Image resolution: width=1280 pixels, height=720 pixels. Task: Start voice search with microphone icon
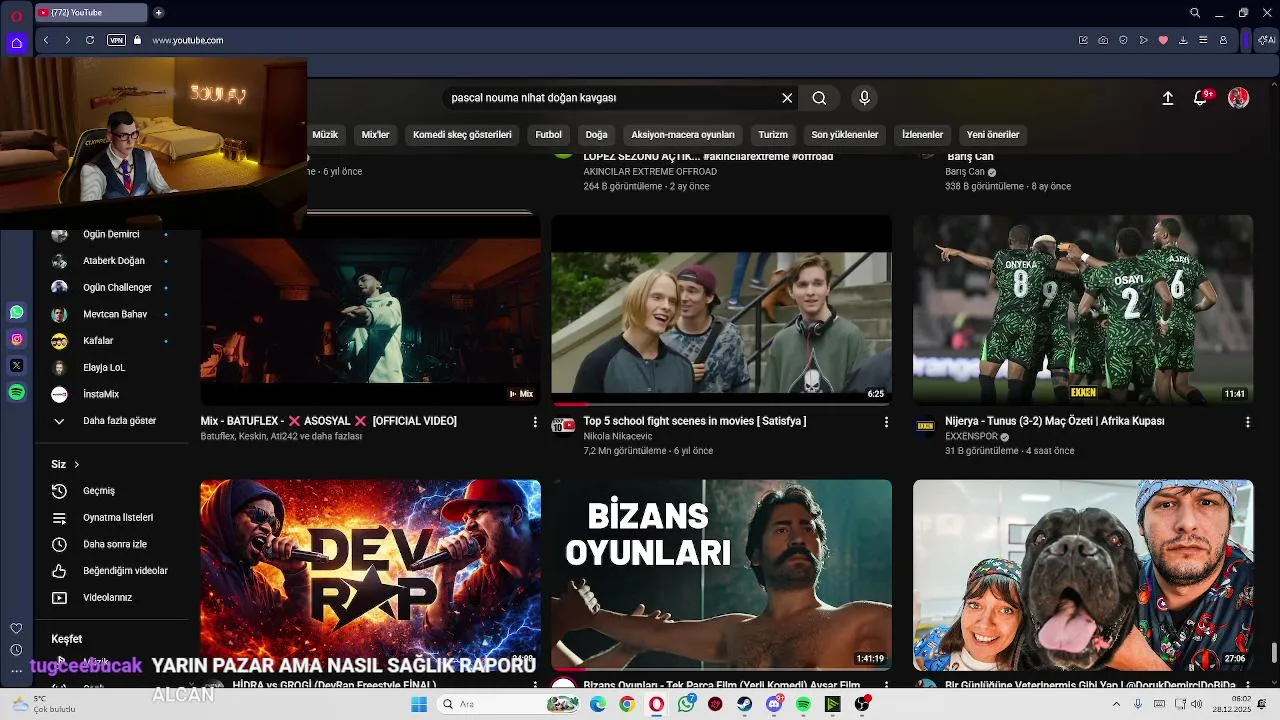pos(865,98)
